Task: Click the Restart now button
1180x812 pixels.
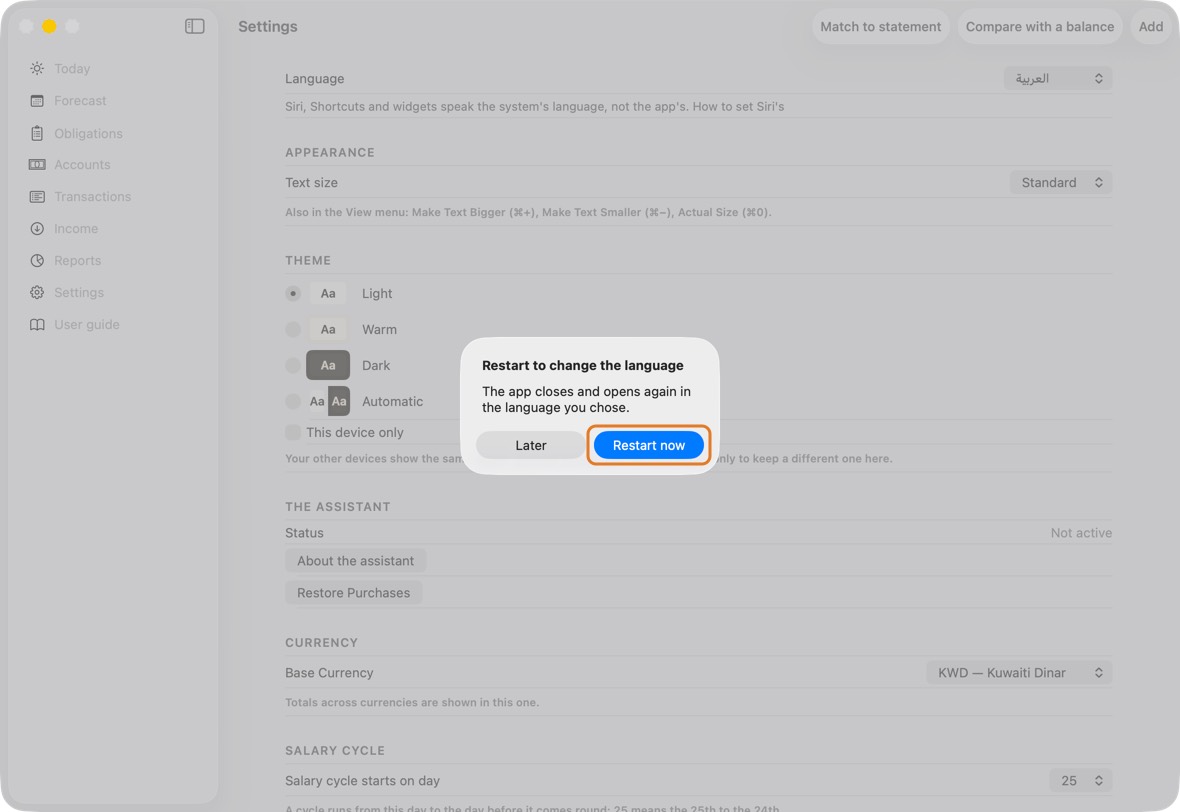Action: 649,446
